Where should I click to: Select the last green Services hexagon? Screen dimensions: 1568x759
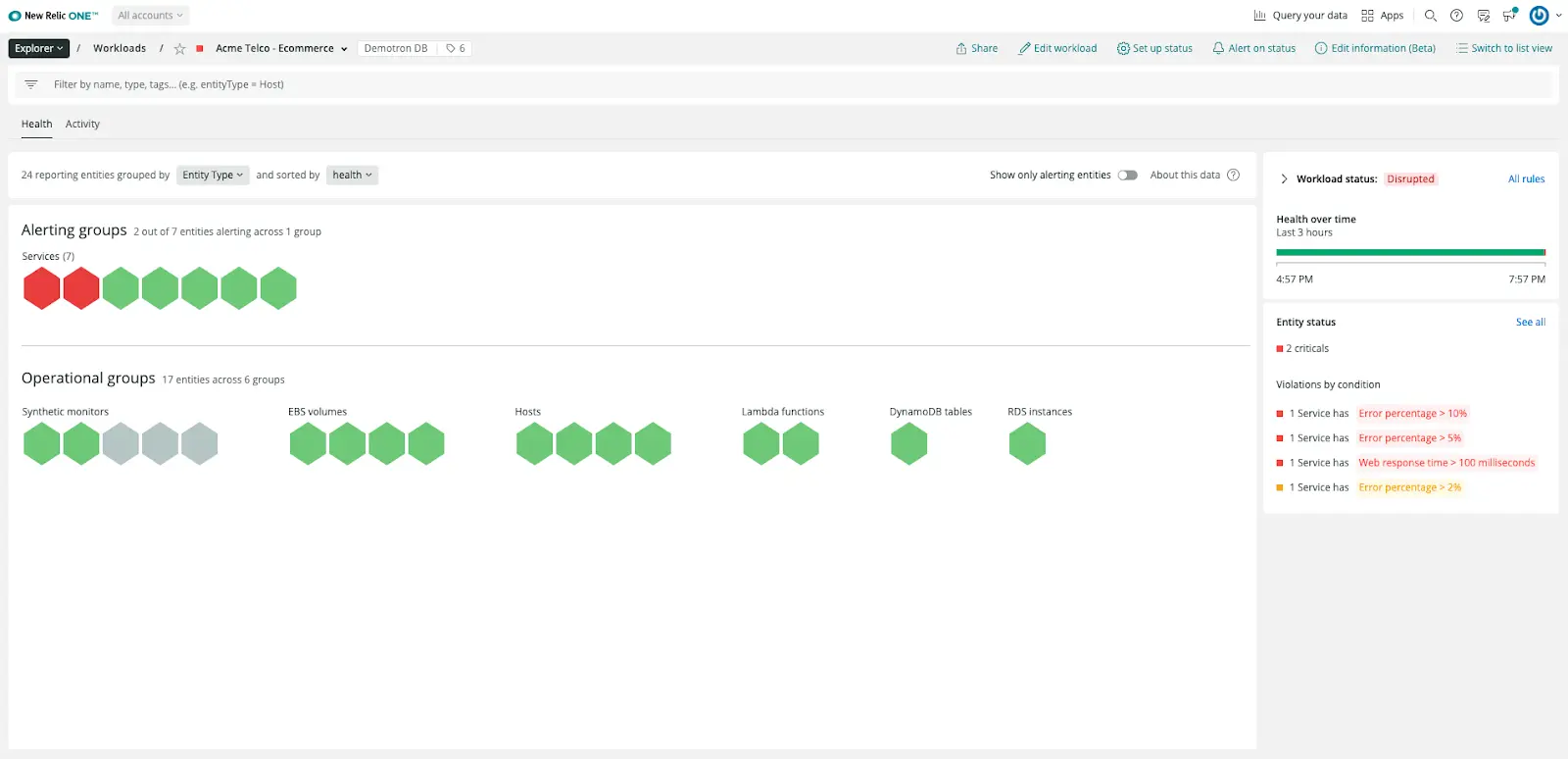(x=278, y=288)
